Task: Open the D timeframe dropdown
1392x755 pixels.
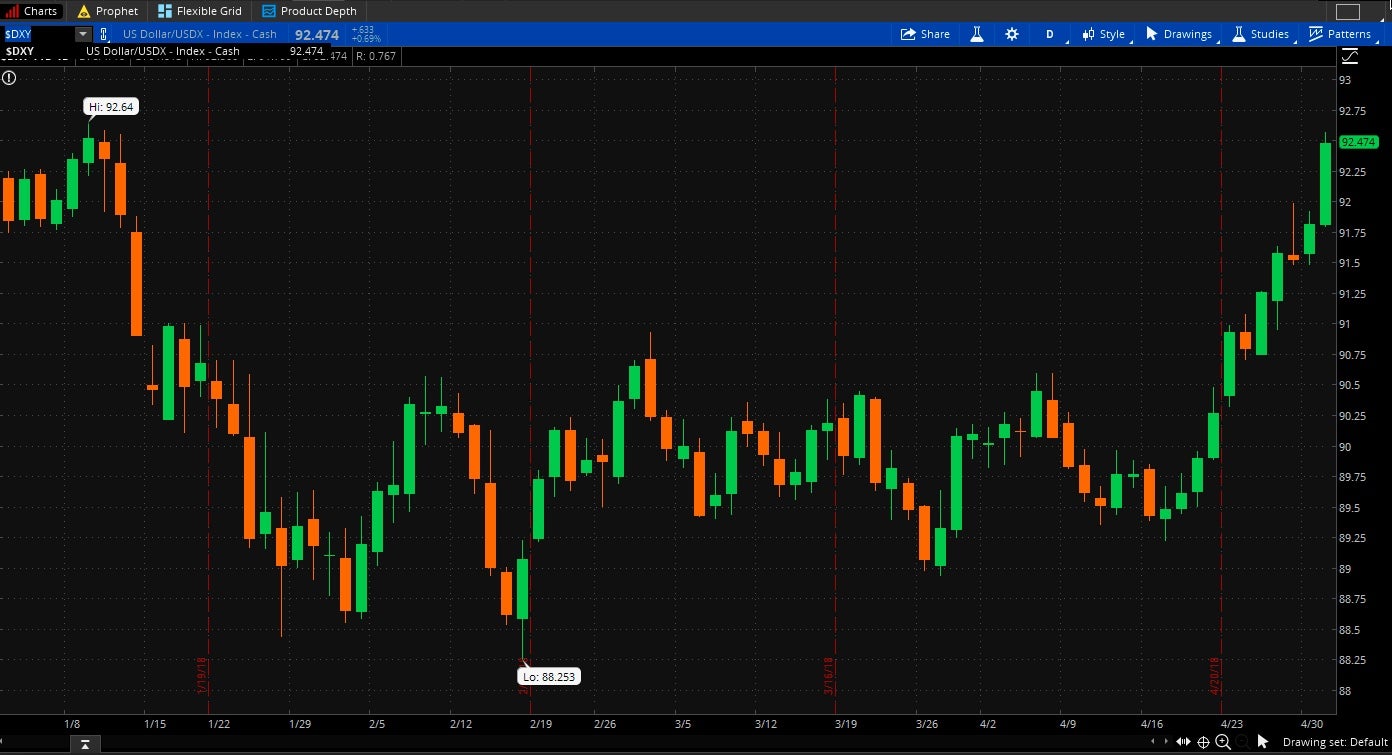Action: [x=1050, y=34]
